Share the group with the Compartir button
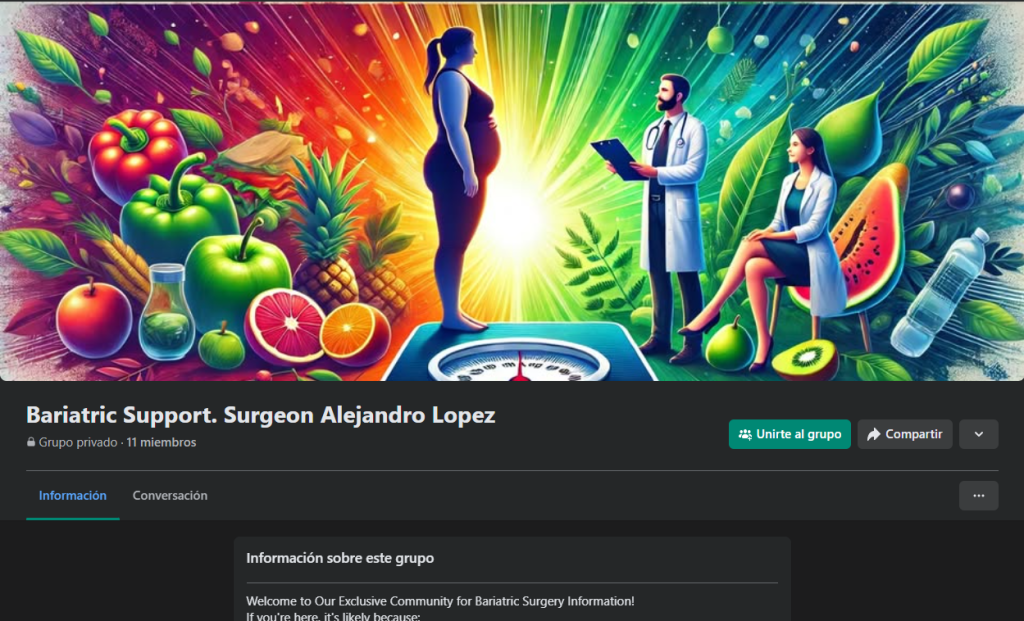 905,434
